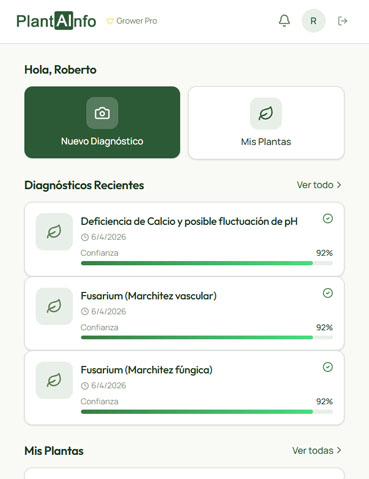Click clock icon on Deficiencia de Calcio card
The width and height of the screenshot is (369, 479).
85,237
